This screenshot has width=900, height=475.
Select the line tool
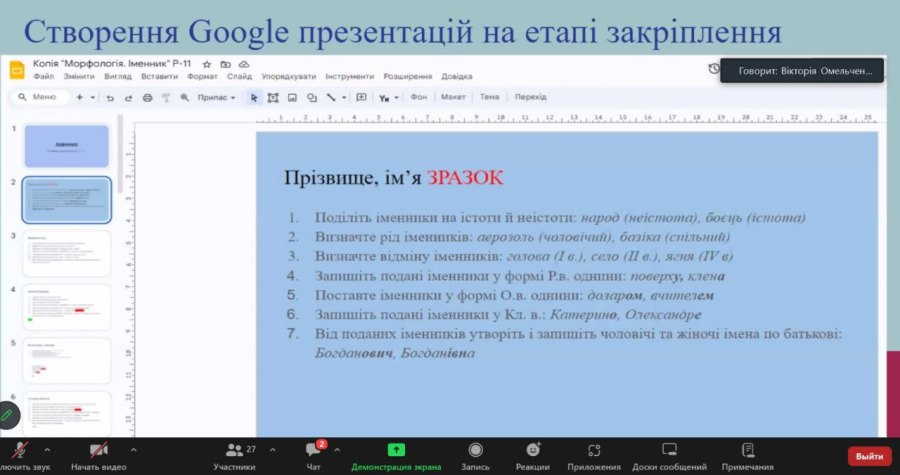(331, 98)
